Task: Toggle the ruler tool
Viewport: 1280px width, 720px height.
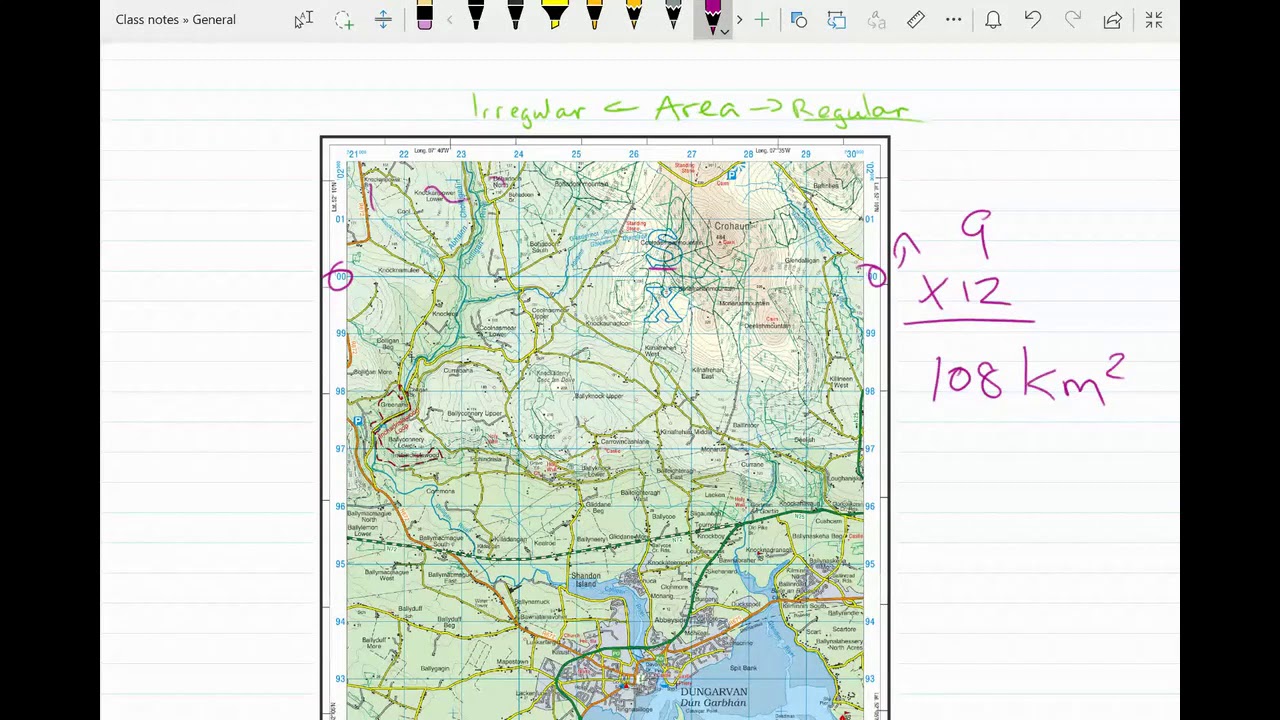Action: pyautogui.click(x=916, y=20)
